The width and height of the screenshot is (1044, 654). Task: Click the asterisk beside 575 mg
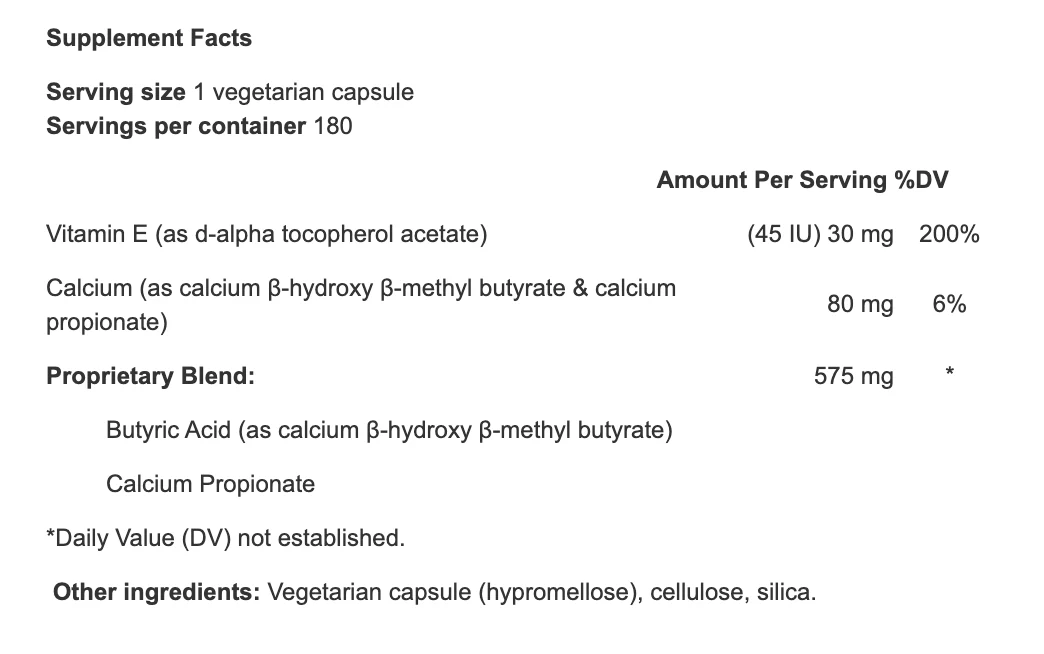(x=949, y=372)
